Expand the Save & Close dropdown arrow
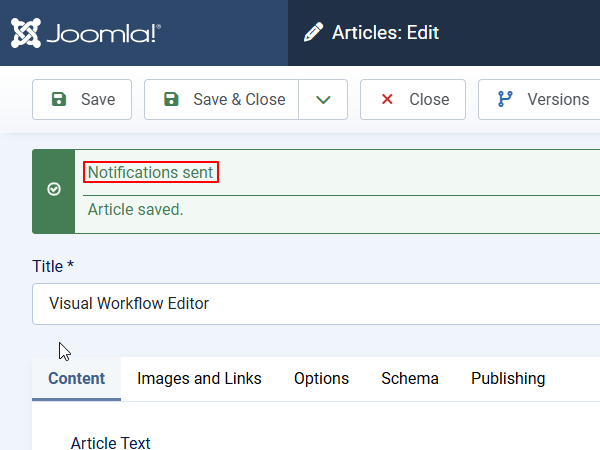600x450 pixels. pos(323,100)
